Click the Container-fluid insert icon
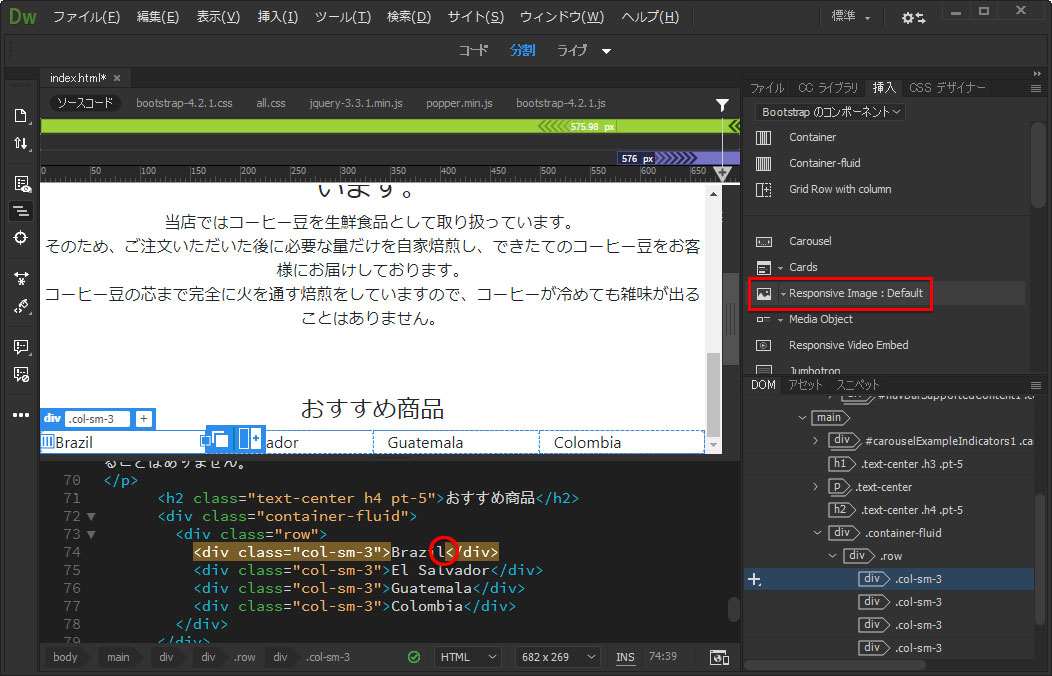This screenshot has width=1052, height=676. pos(764,163)
